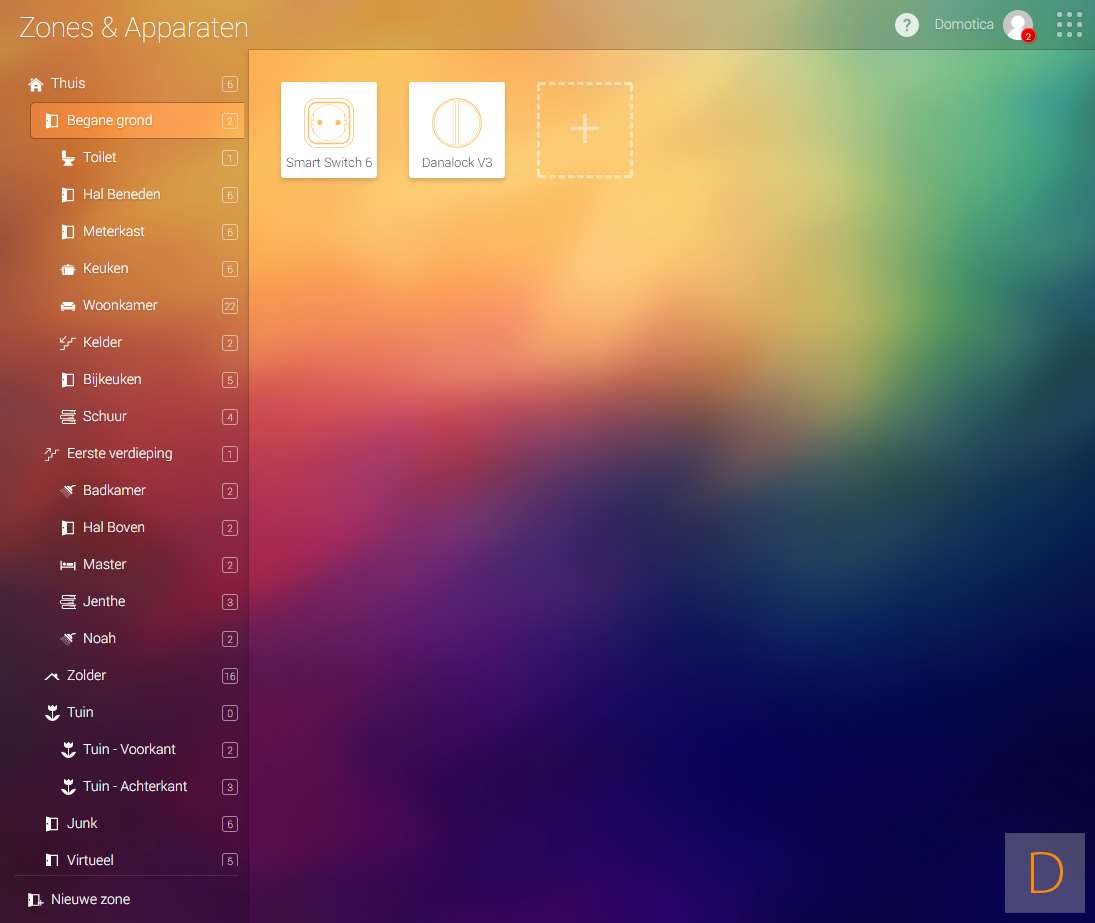Click the Toilet zone icon
Screen dimensions: 1095x923
(x=68, y=158)
